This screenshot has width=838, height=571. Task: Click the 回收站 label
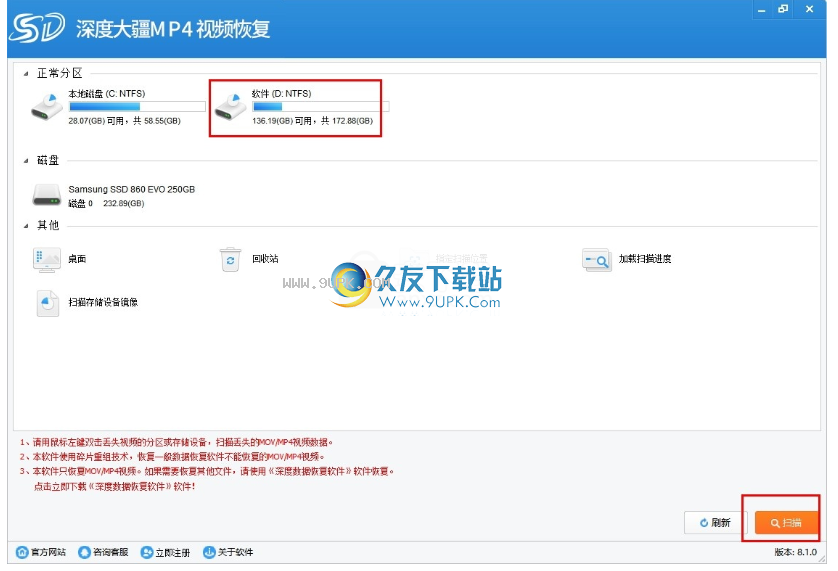pyautogui.click(x=265, y=259)
